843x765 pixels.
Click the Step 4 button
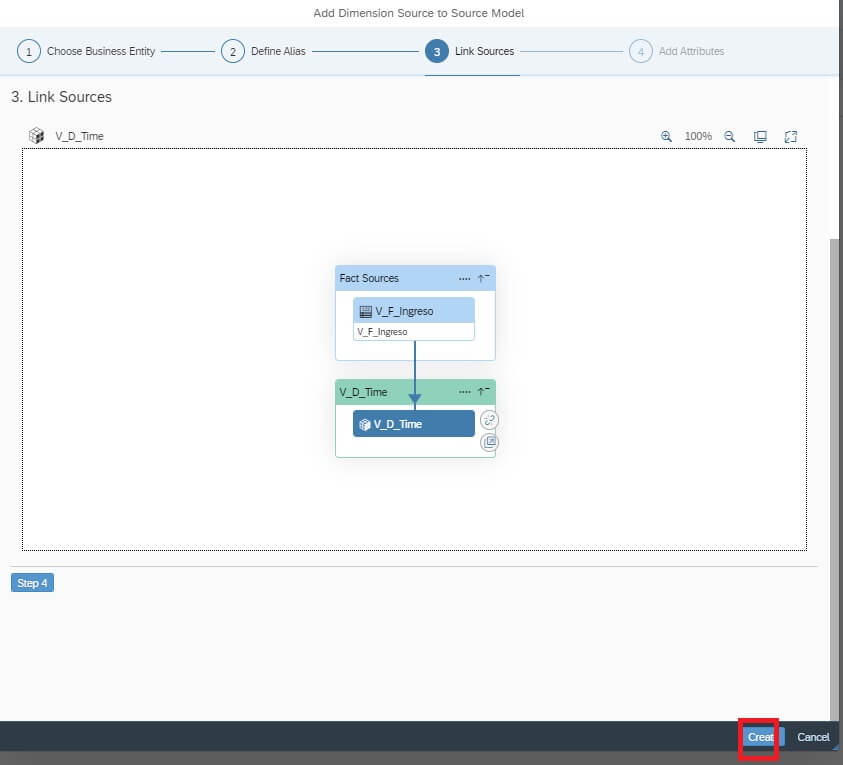click(32, 583)
